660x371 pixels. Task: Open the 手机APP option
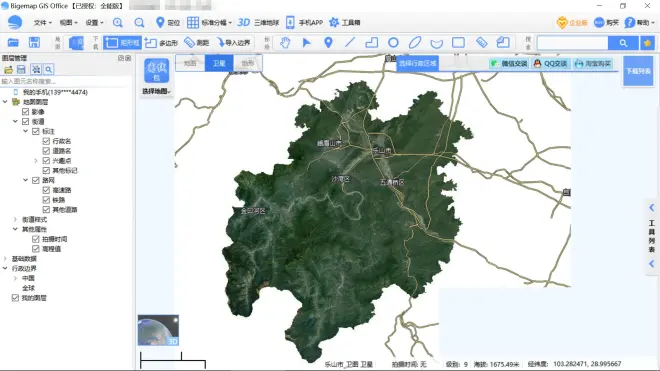click(x=304, y=22)
